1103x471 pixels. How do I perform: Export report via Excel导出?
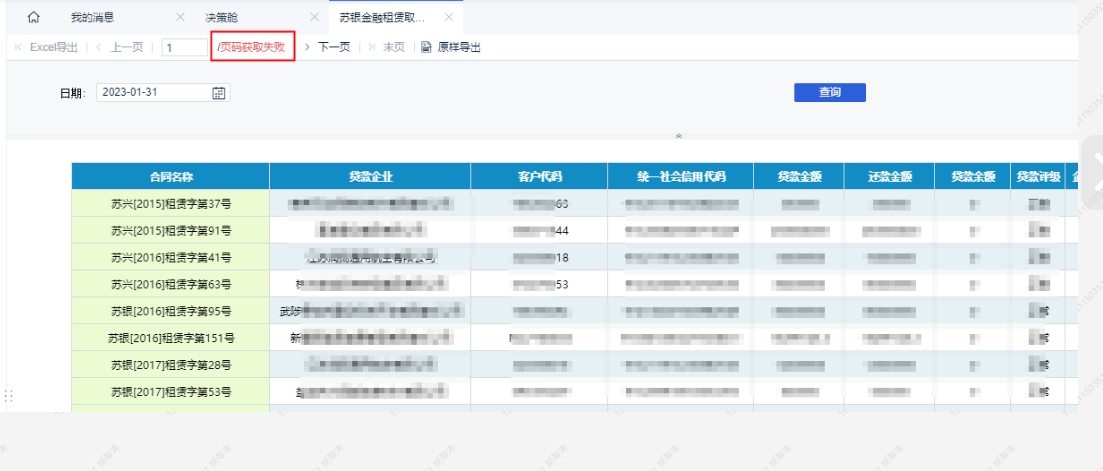click(53, 47)
